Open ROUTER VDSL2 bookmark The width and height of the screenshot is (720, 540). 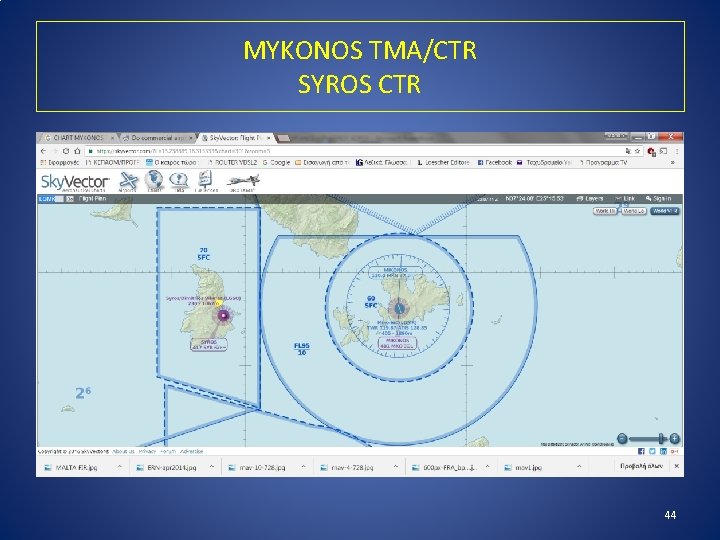[x=233, y=163]
